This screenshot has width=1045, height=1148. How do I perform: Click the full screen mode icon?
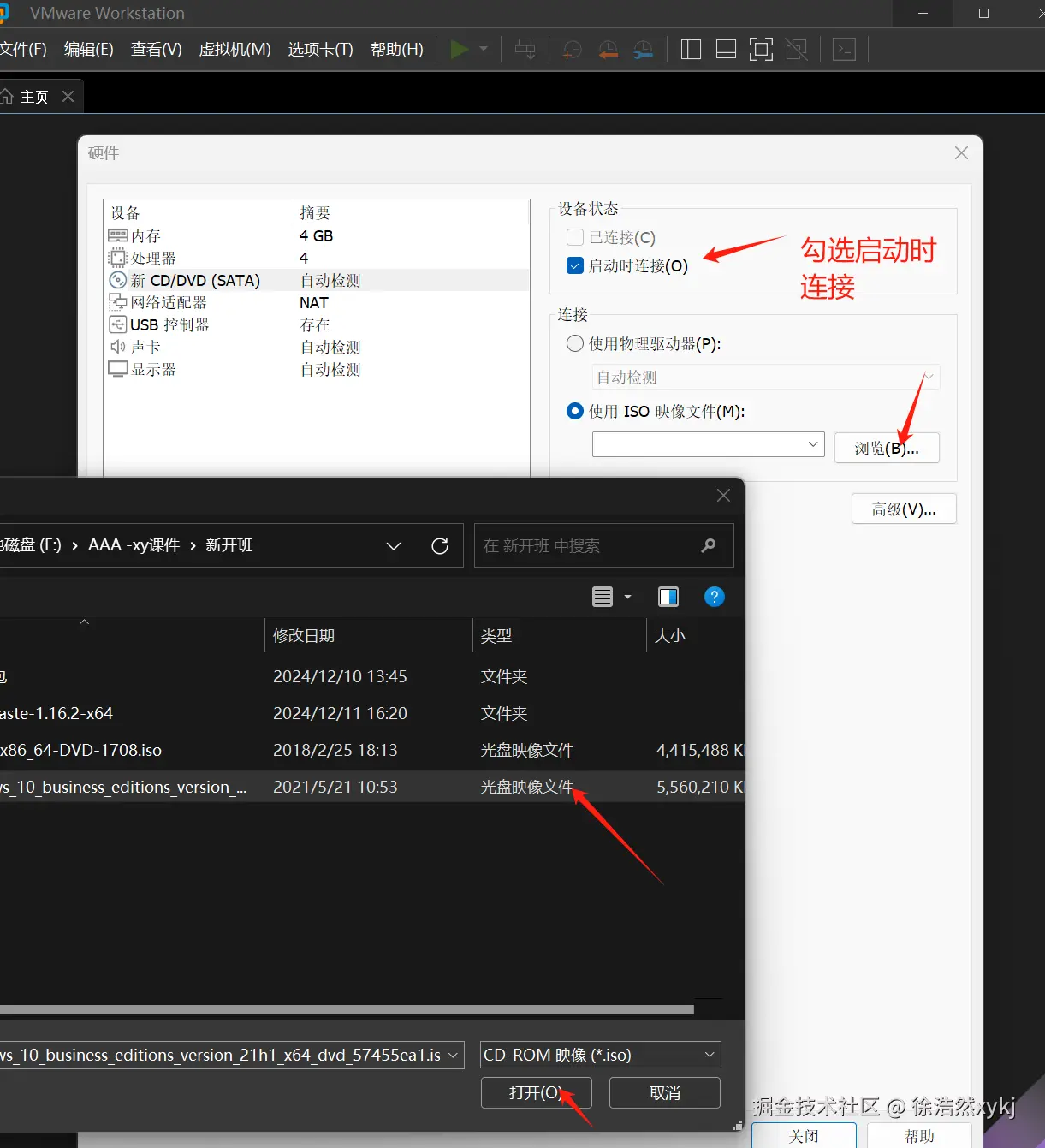tap(761, 50)
